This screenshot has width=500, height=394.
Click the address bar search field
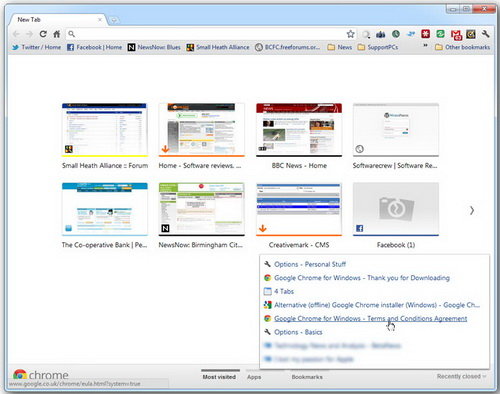click(x=207, y=34)
